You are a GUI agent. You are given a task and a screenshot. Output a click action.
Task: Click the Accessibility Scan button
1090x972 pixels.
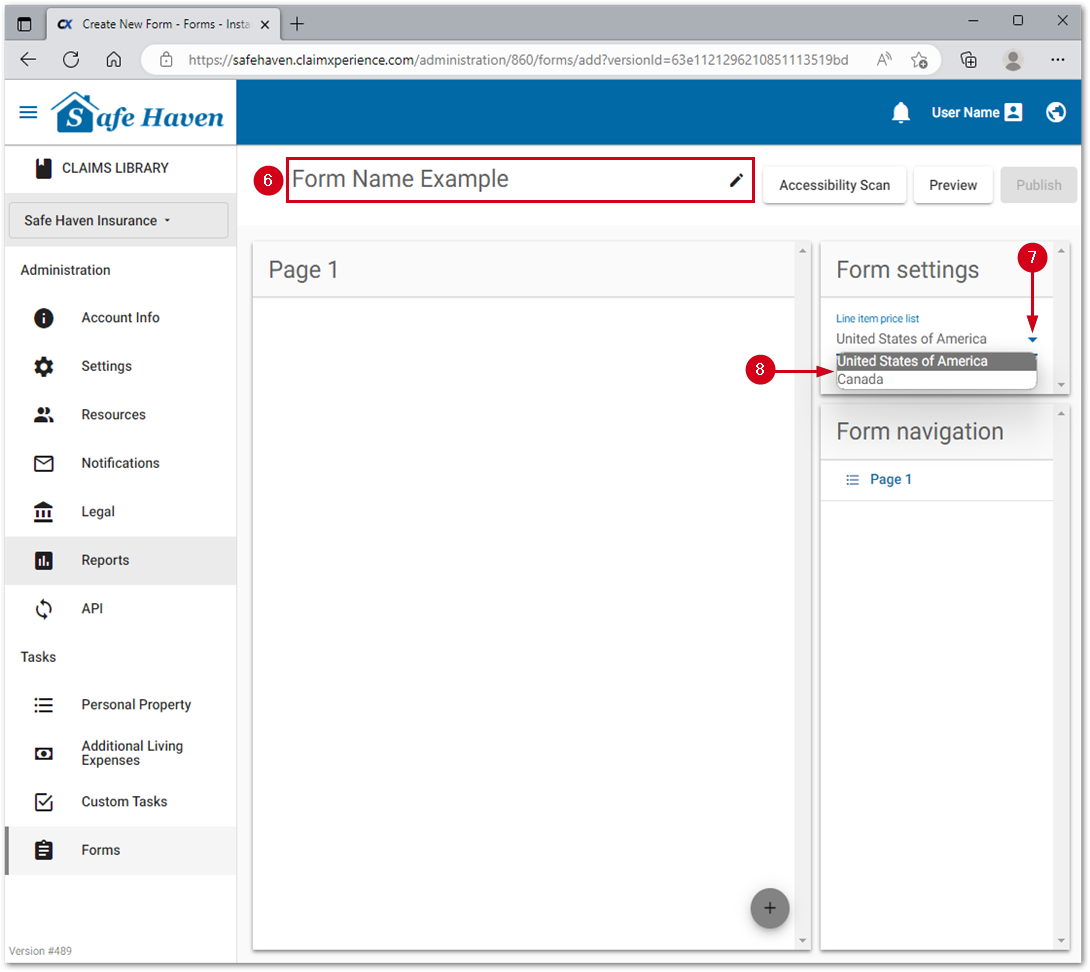click(834, 185)
